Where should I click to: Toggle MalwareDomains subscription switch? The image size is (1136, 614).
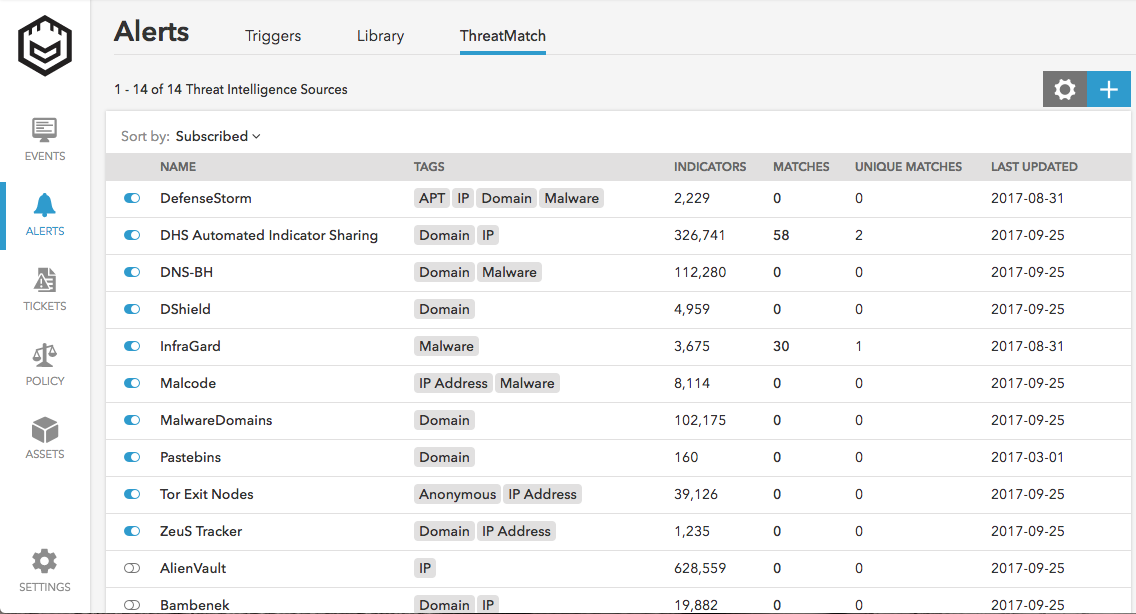[132, 420]
